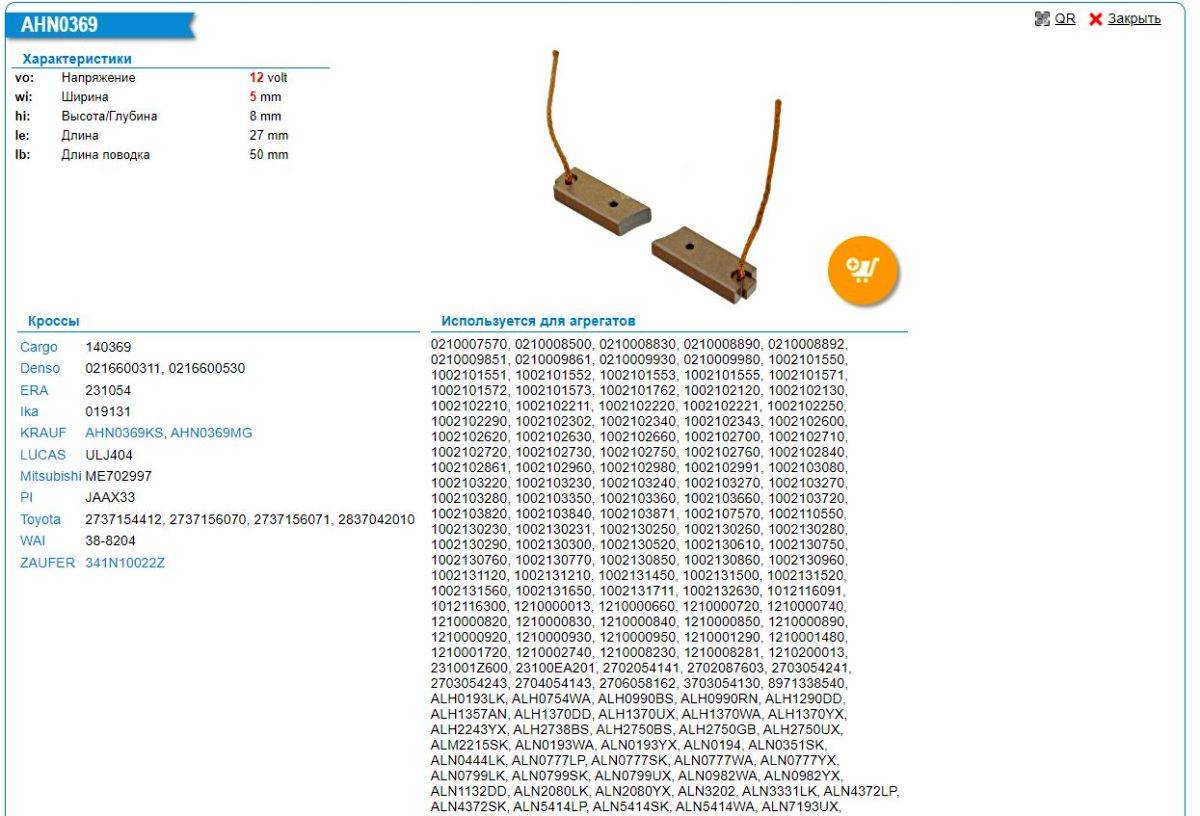Screen dimensions: 1200x816
Task: Open KRAUF part AHN0369KS
Action: (x=124, y=433)
